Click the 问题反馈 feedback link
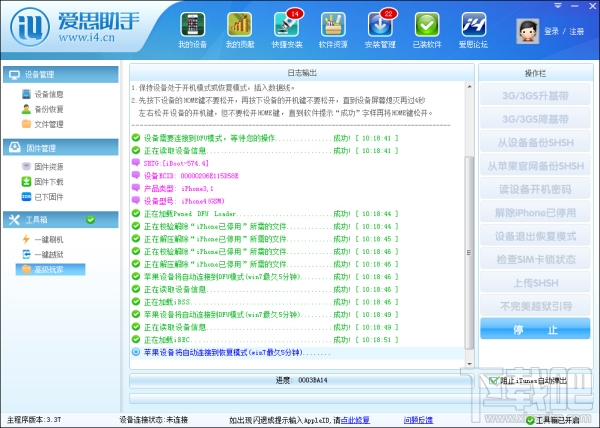This screenshot has height=428, width=600. 418,420
